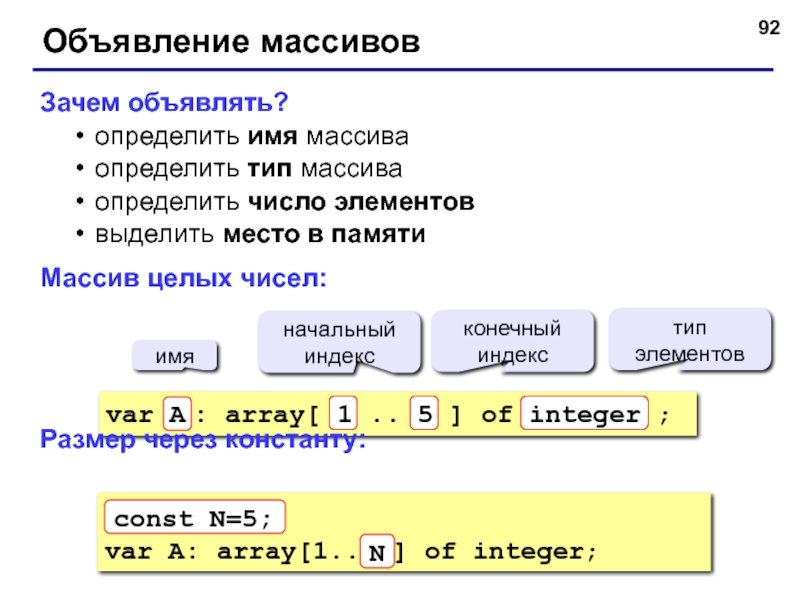The width and height of the screenshot is (800, 600).
Task: Click the boxed 'const N=5;' line
Action: (194, 517)
